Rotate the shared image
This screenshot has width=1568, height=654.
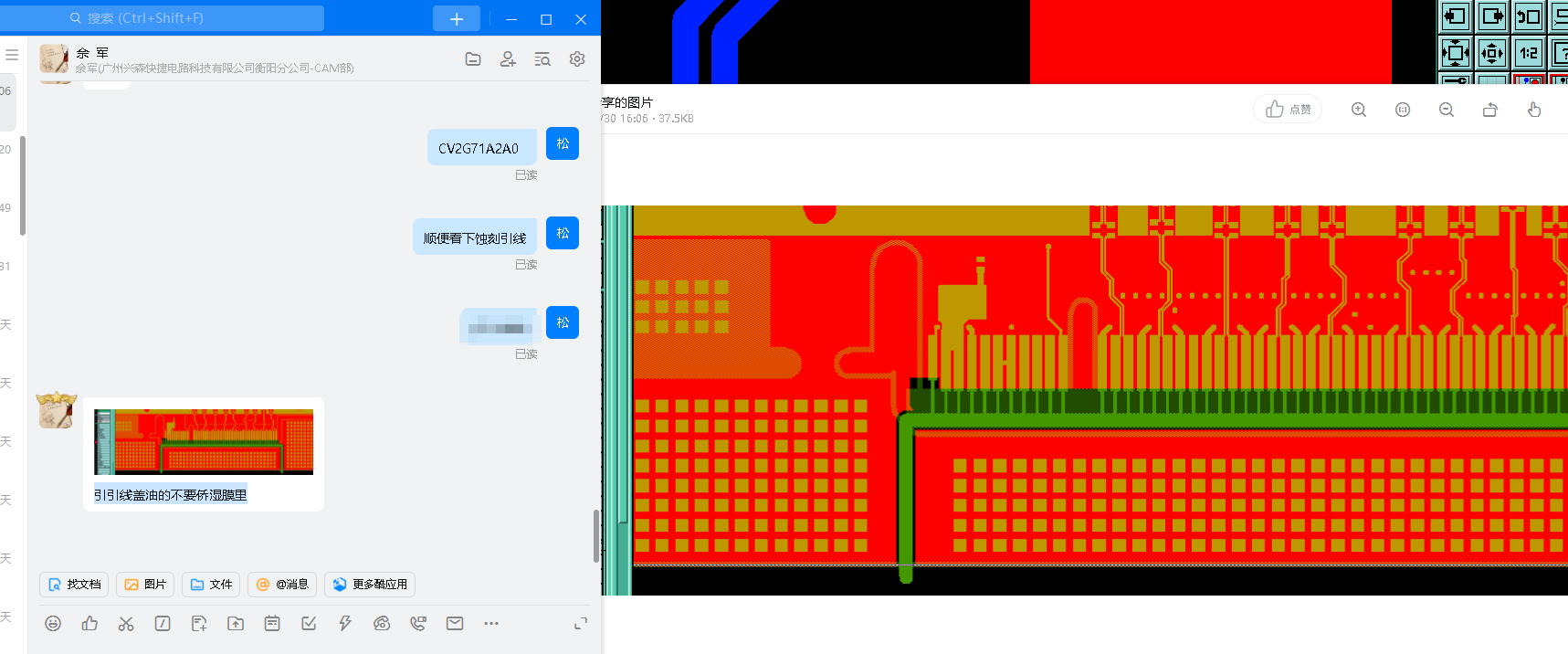tap(1490, 110)
